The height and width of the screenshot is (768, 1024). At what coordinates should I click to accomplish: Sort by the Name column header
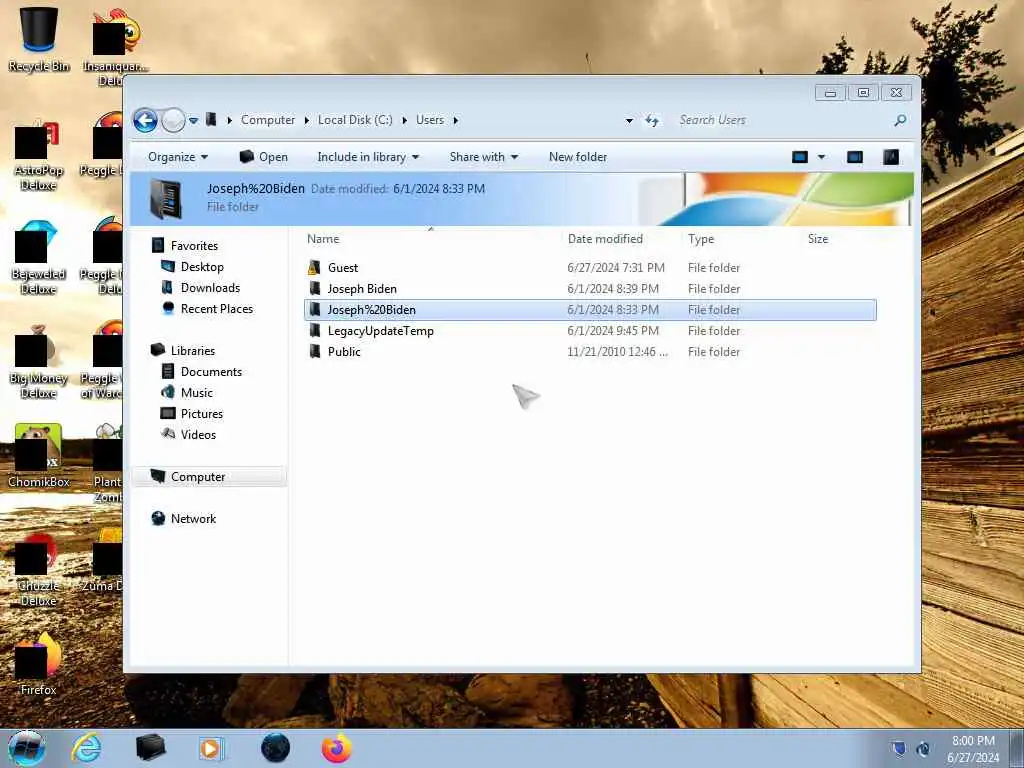click(x=323, y=239)
